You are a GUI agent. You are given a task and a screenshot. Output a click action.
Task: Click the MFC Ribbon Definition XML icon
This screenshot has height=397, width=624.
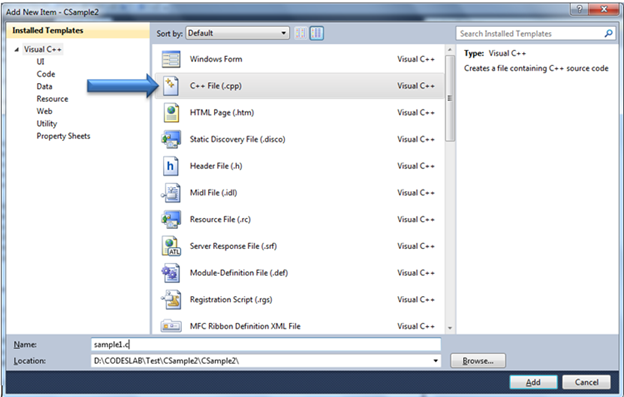(171, 326)
